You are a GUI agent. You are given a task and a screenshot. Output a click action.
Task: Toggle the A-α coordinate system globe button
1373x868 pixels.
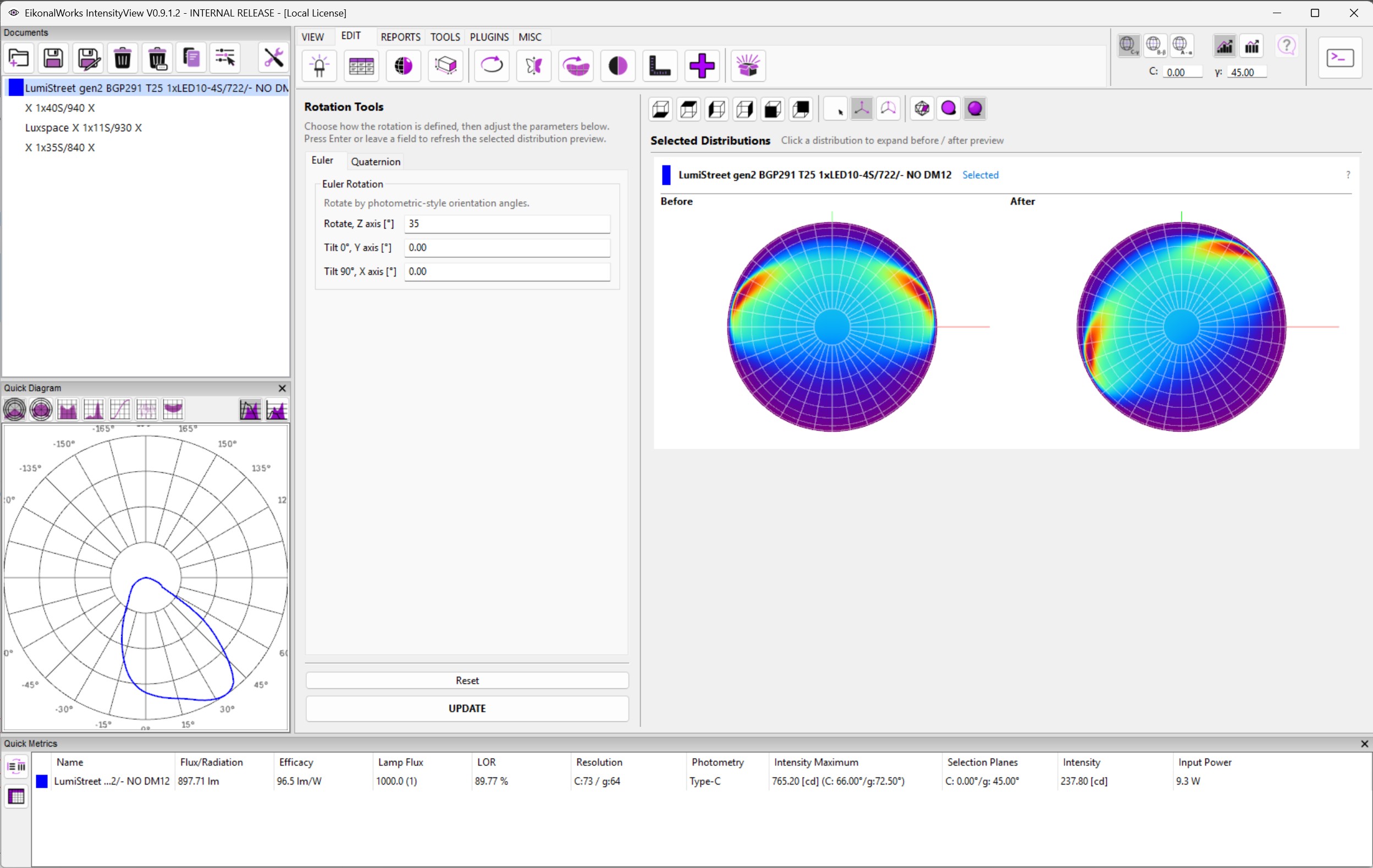[x=1182, y=46]
